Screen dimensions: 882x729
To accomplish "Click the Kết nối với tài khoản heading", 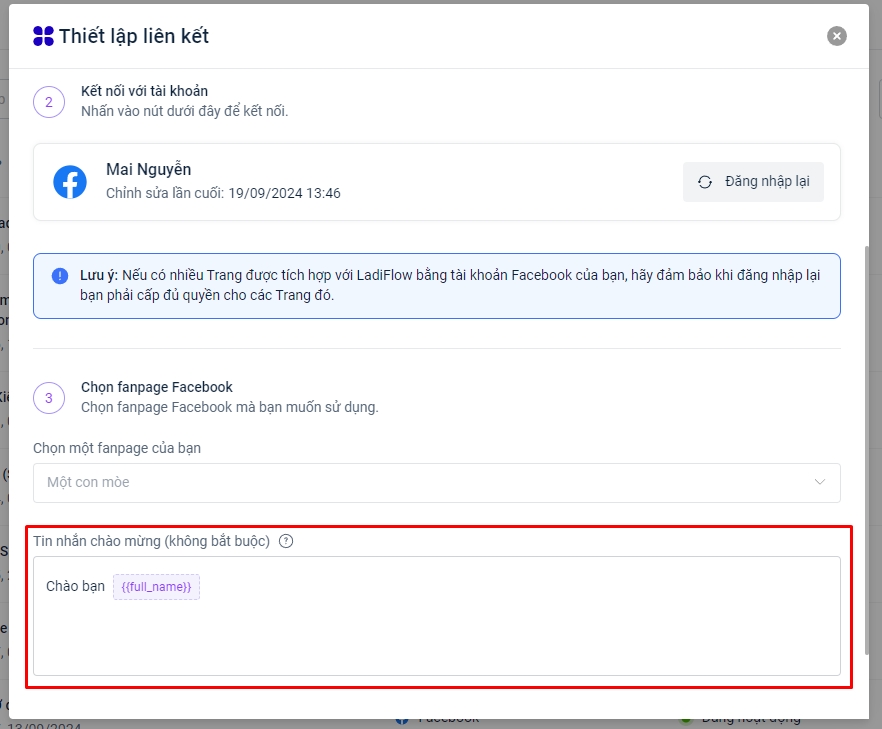I will [144, 91].
